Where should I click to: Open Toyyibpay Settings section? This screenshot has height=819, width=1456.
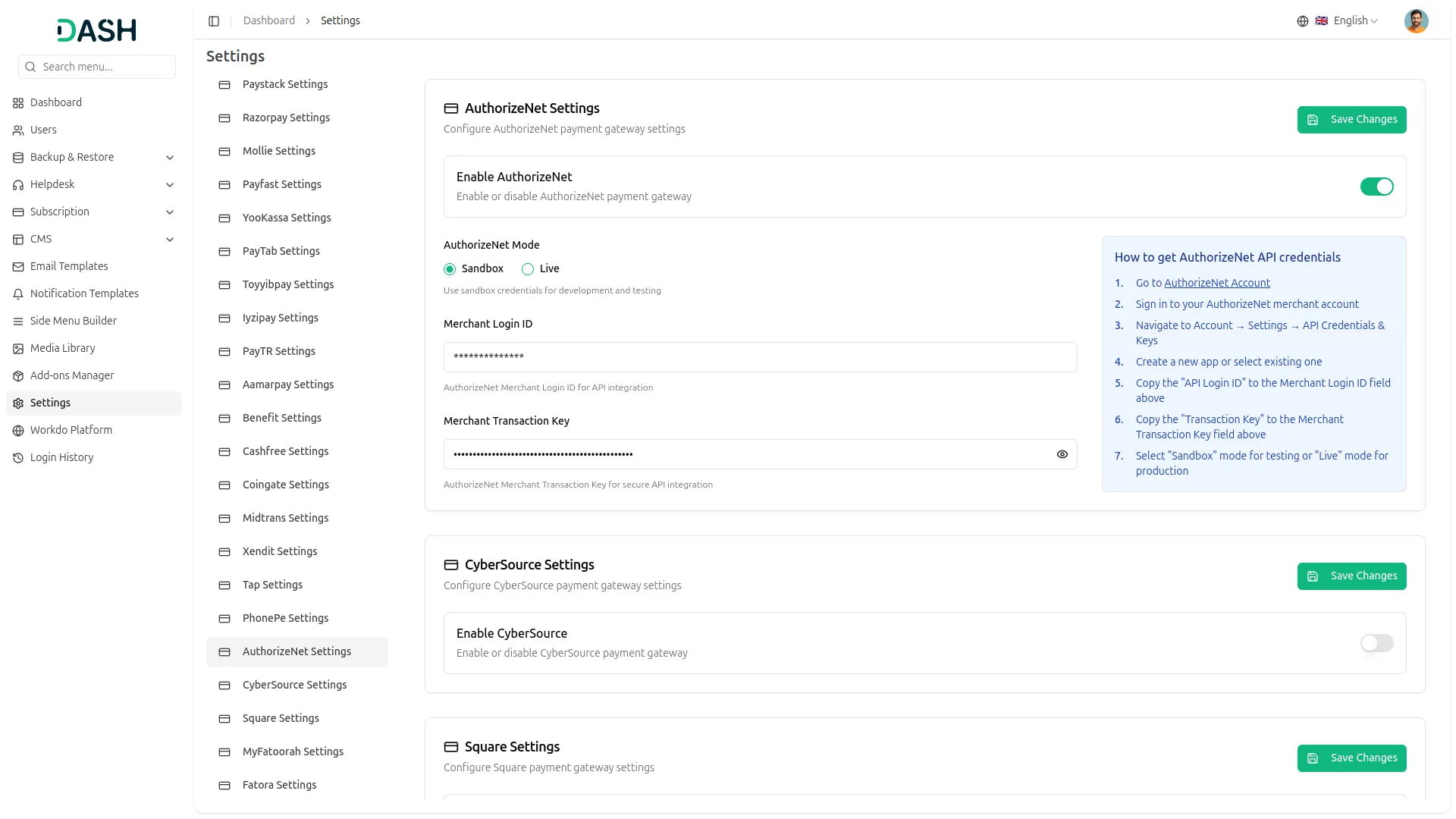click(297, 285)
